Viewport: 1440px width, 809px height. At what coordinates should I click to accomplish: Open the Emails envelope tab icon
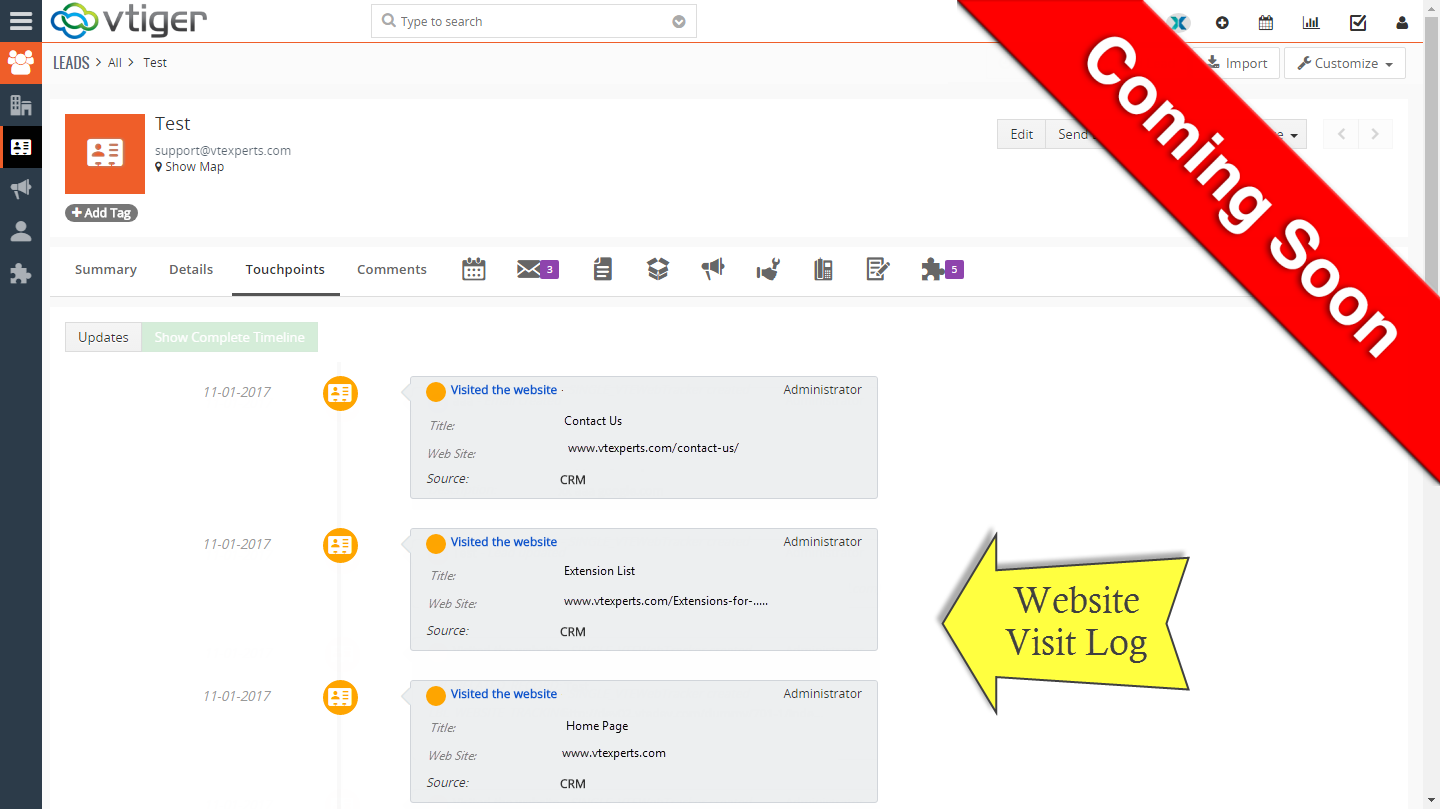click(537, 269)
